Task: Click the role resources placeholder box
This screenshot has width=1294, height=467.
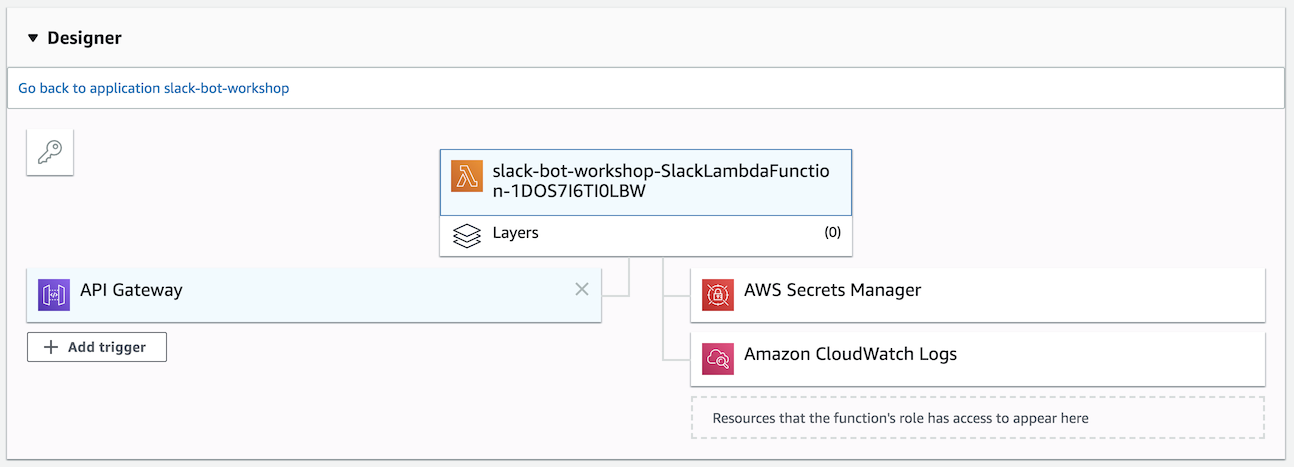Action: (x=977, y=418)
